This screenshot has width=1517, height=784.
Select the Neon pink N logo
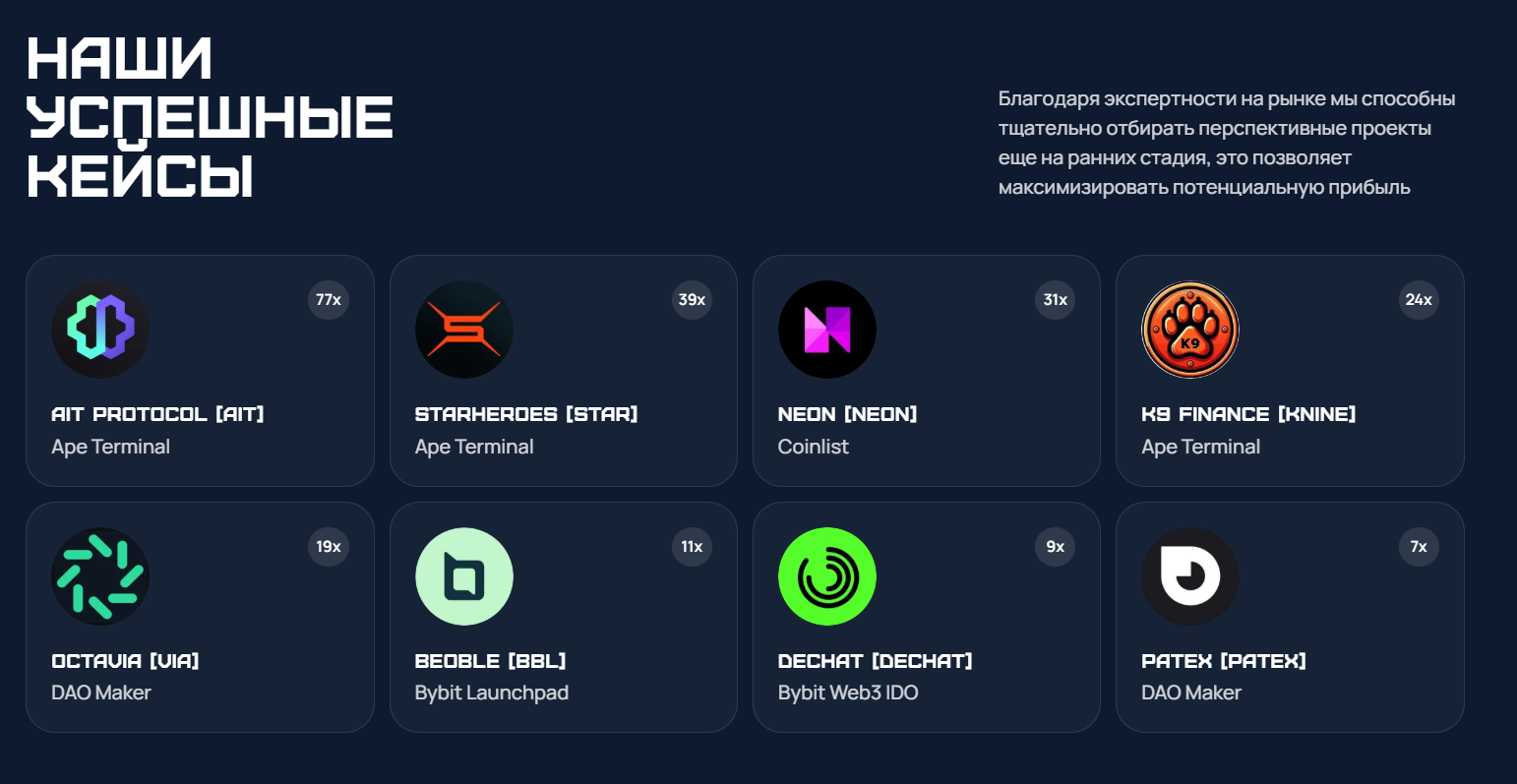point(827,330)
